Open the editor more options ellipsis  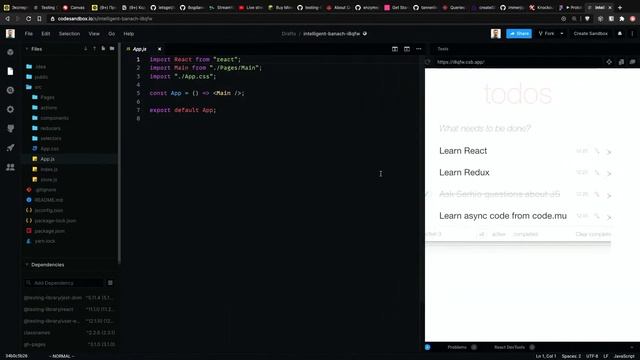click(x=419, y=49)
